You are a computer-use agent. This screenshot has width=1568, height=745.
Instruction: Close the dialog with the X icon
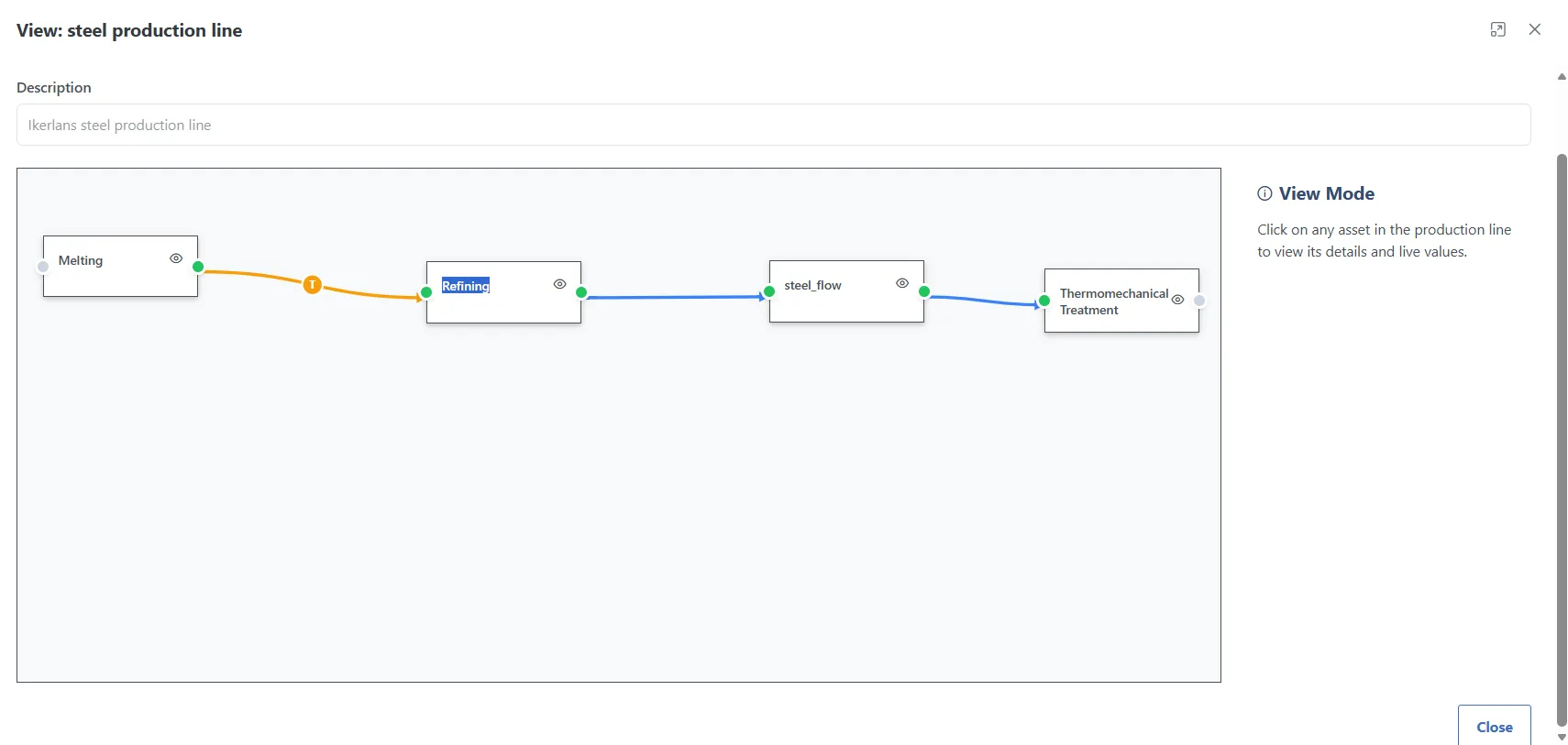(1534, 29)
